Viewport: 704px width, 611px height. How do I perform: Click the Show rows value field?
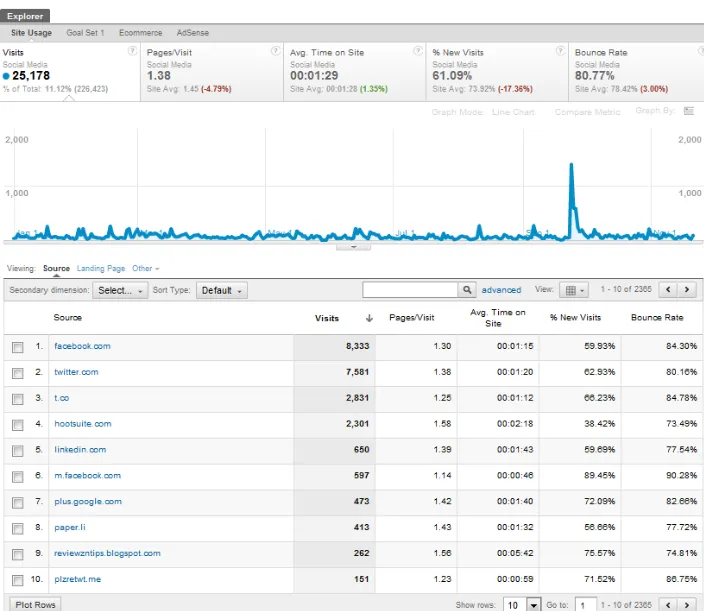pos(515,605)
